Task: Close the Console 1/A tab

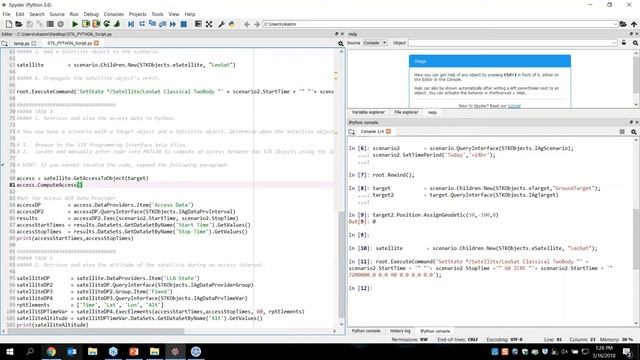Action: pyautogui.click(x=389, y=132)
